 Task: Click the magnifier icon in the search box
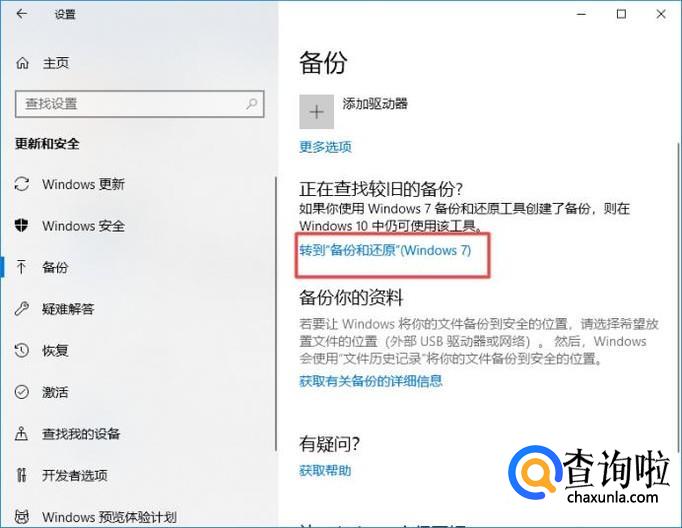252,104
